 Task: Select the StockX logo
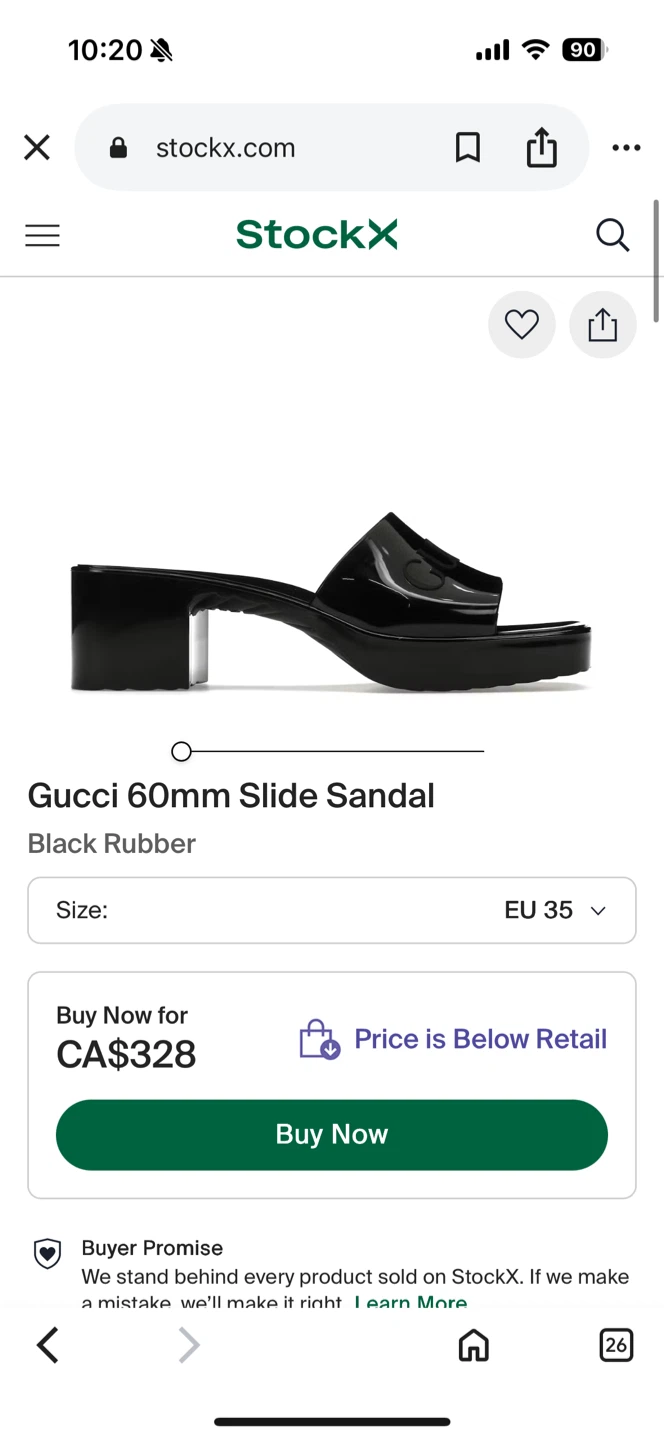316,234
